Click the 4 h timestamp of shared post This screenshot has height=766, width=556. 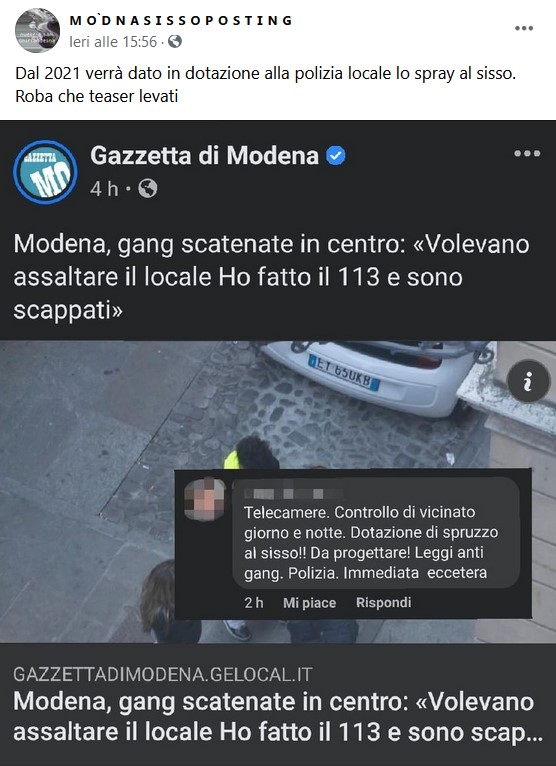pos(104,189)
